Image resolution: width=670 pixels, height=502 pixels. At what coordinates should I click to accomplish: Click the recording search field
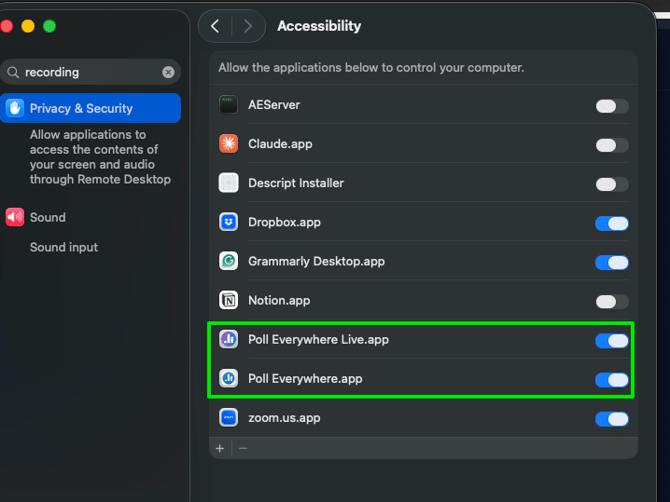pyautogui.click(x=91, y=72)
